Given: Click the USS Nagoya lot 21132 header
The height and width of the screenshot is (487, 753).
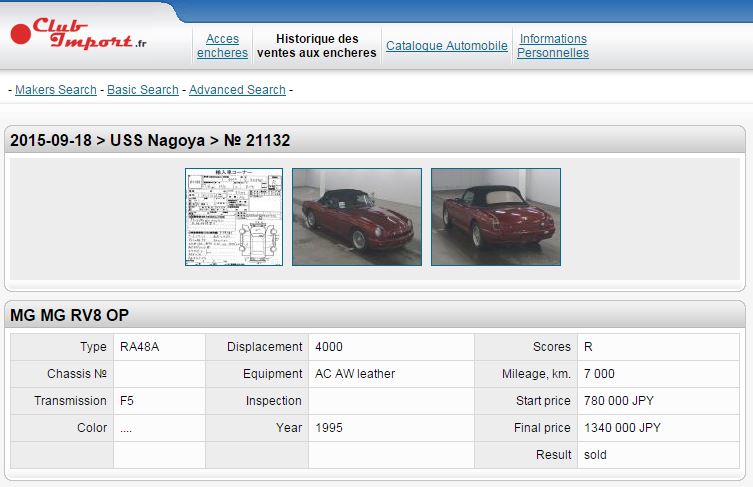Looking at the screenshot, I should (x=150, y=141).
